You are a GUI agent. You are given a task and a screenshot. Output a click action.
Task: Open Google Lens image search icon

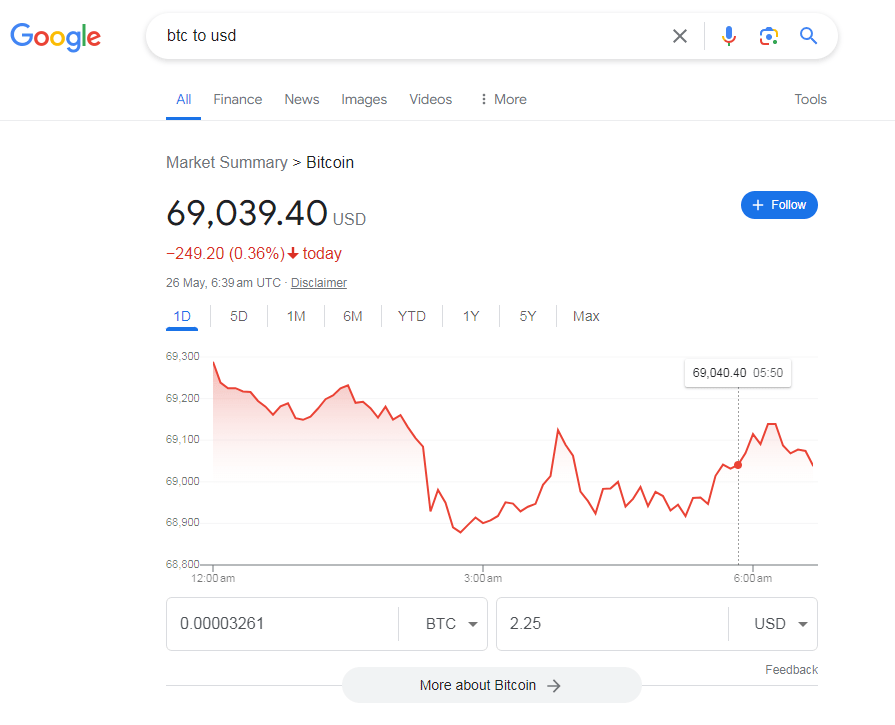(x=768, y=36)
